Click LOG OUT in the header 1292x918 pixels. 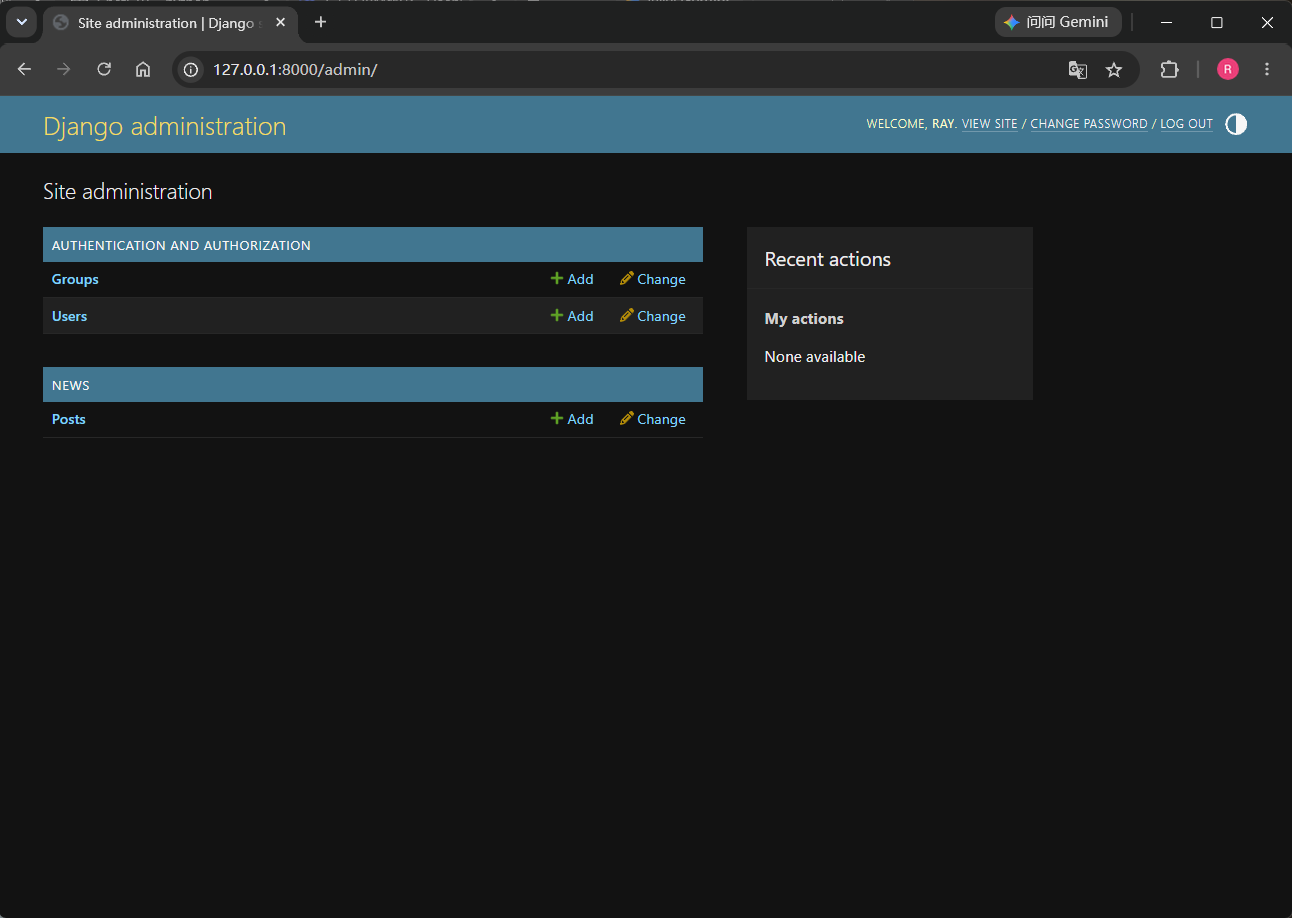click(x=1186, y=124)
